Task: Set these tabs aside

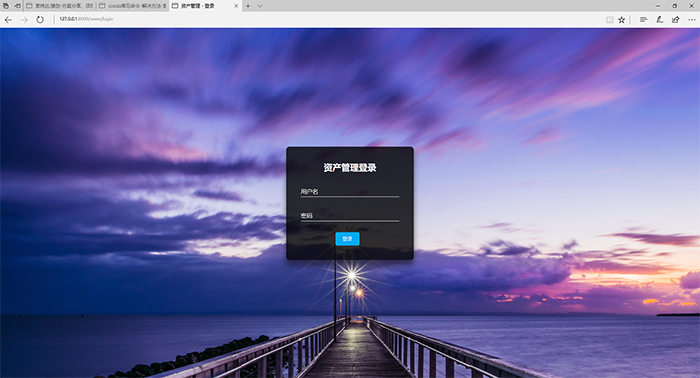Action: click(x=17, y=6)
